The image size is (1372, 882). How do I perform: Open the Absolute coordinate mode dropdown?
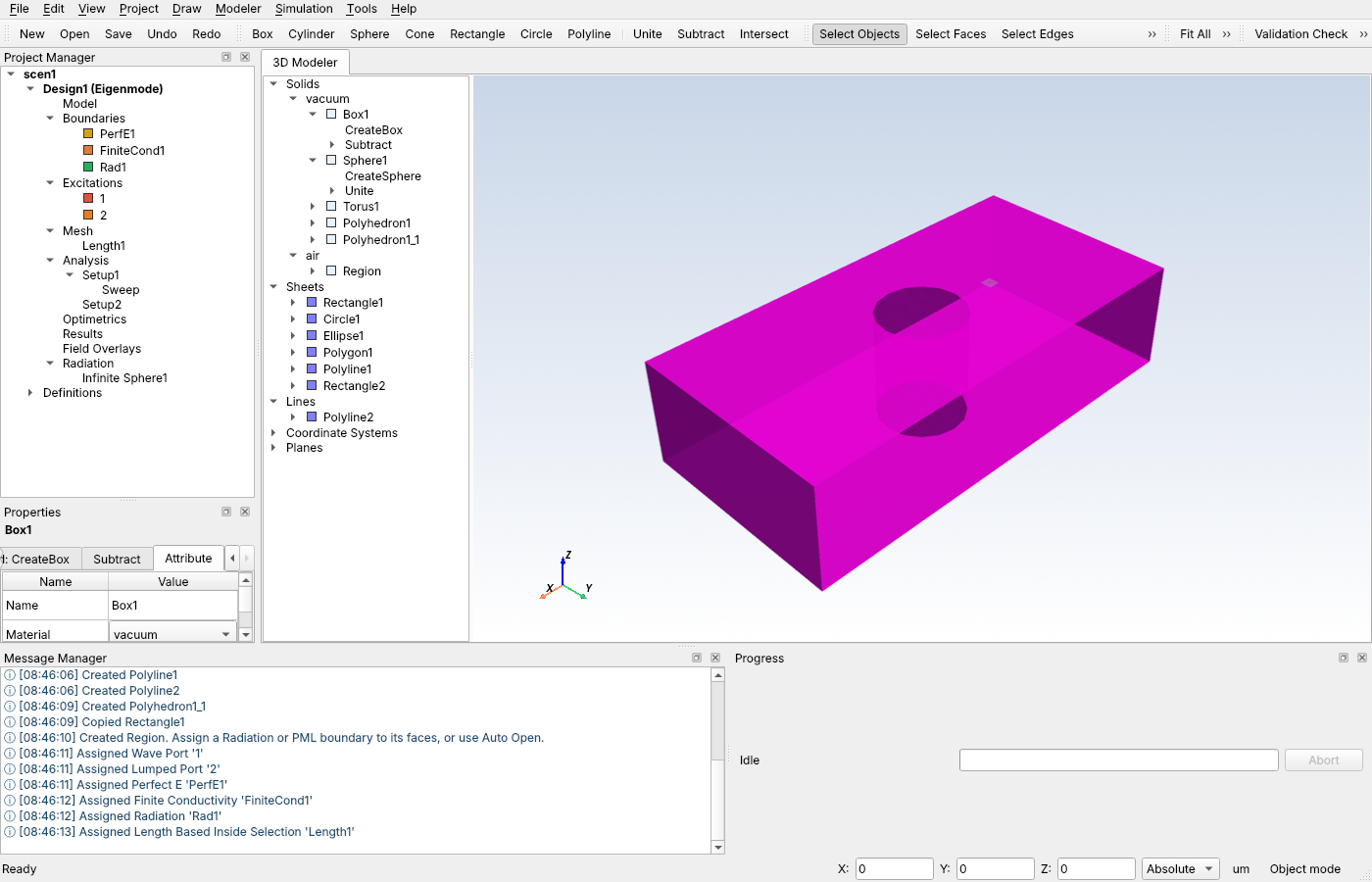pyautogui.click(x=1181, y=869)
